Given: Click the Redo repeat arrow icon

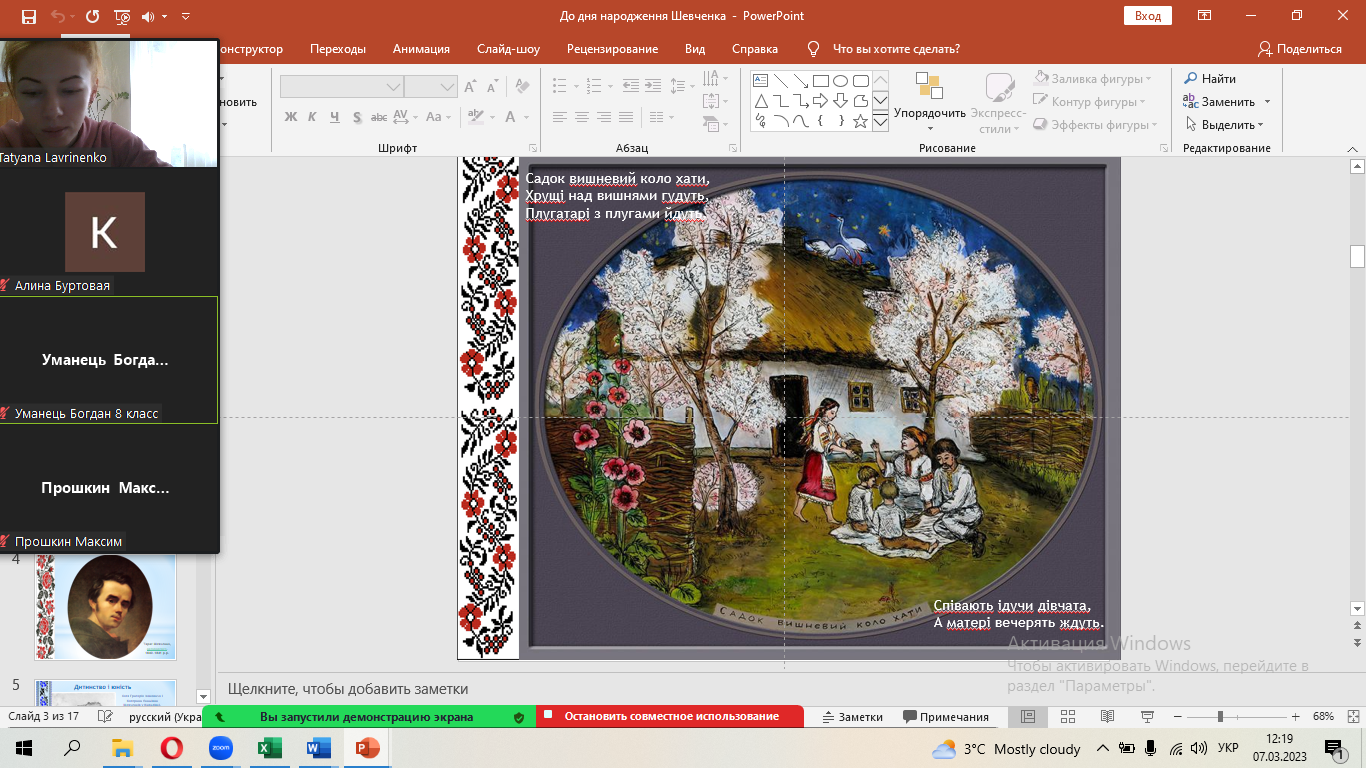Looking at the screenshot, I should (x=93, y=17).
